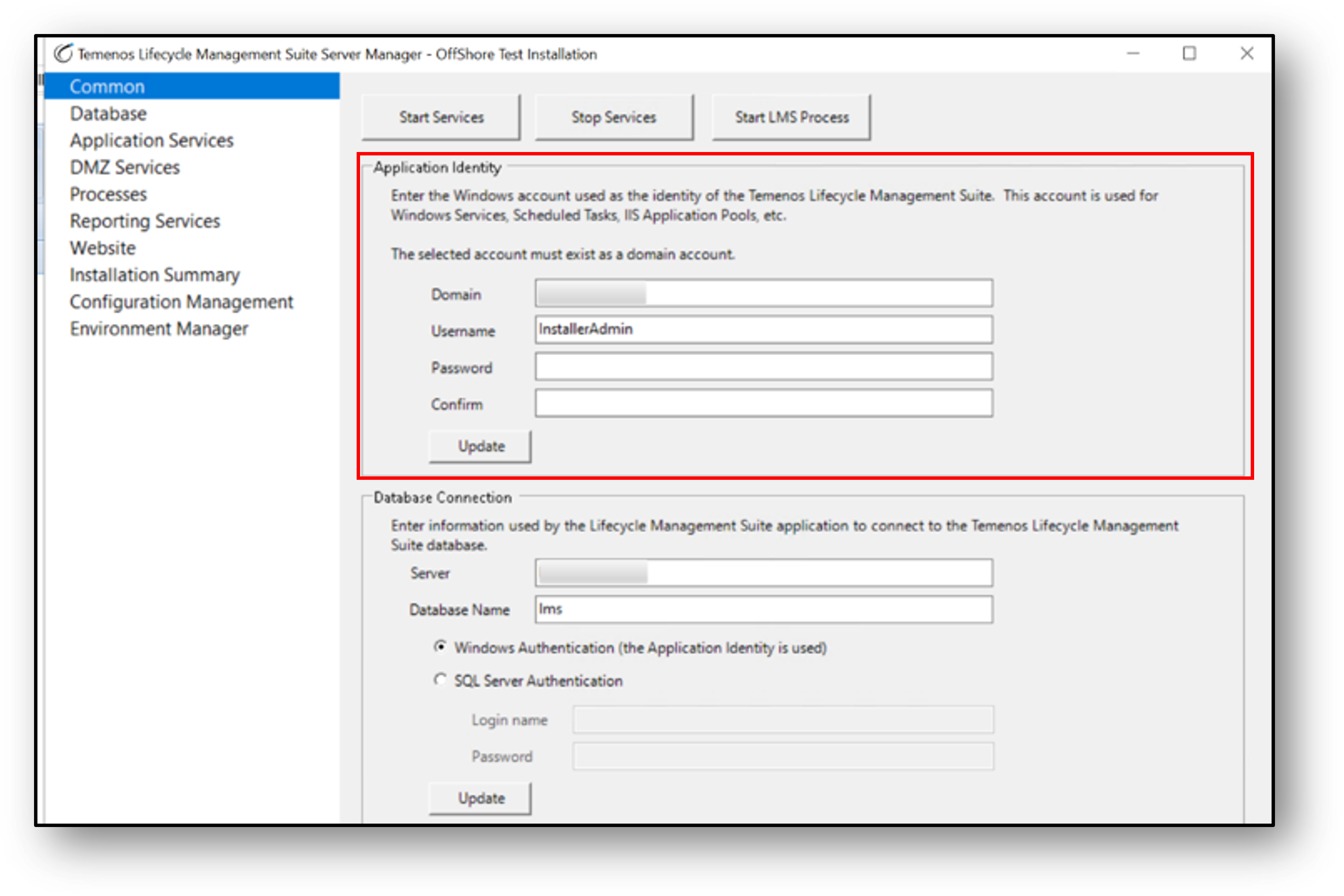
Task: Go to DMZ Services
Action: [x=124, y=168]
